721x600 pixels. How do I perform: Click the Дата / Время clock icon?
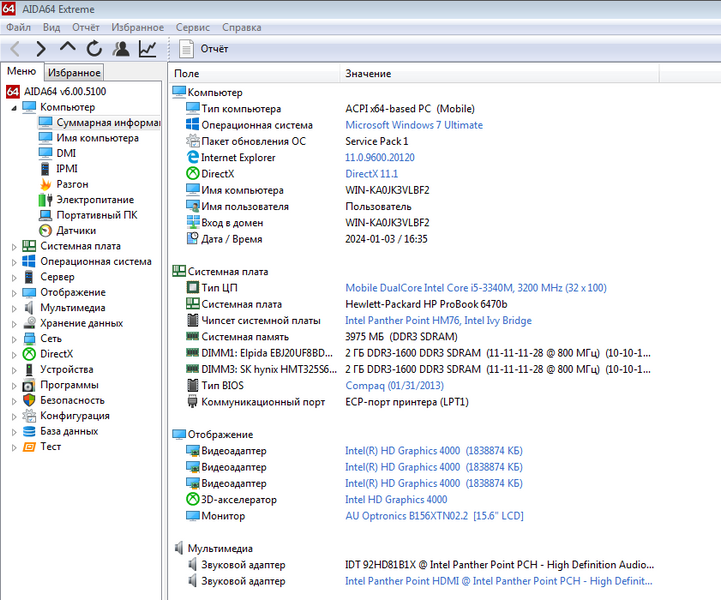[193, 238]
